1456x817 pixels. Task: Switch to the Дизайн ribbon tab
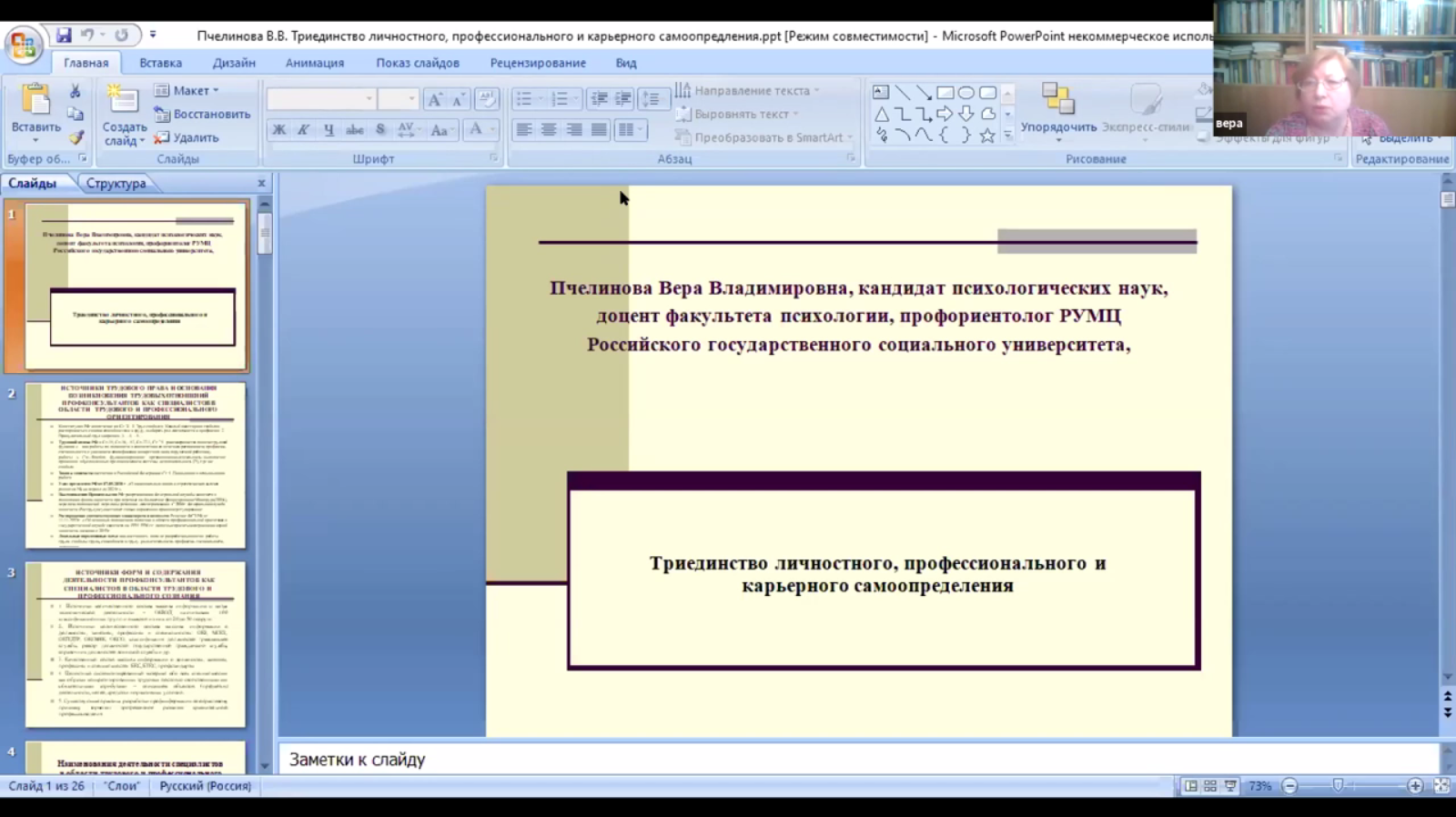tap(234, 63)
